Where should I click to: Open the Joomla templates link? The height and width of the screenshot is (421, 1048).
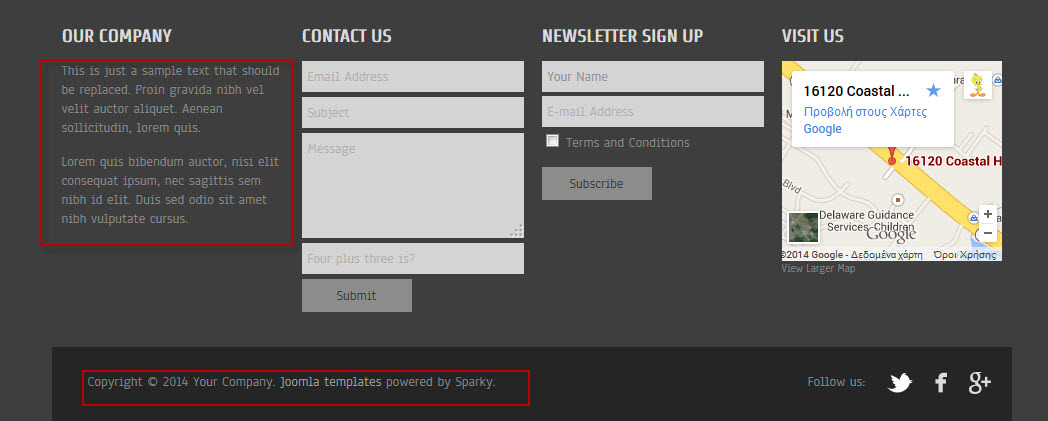point(331,382)
